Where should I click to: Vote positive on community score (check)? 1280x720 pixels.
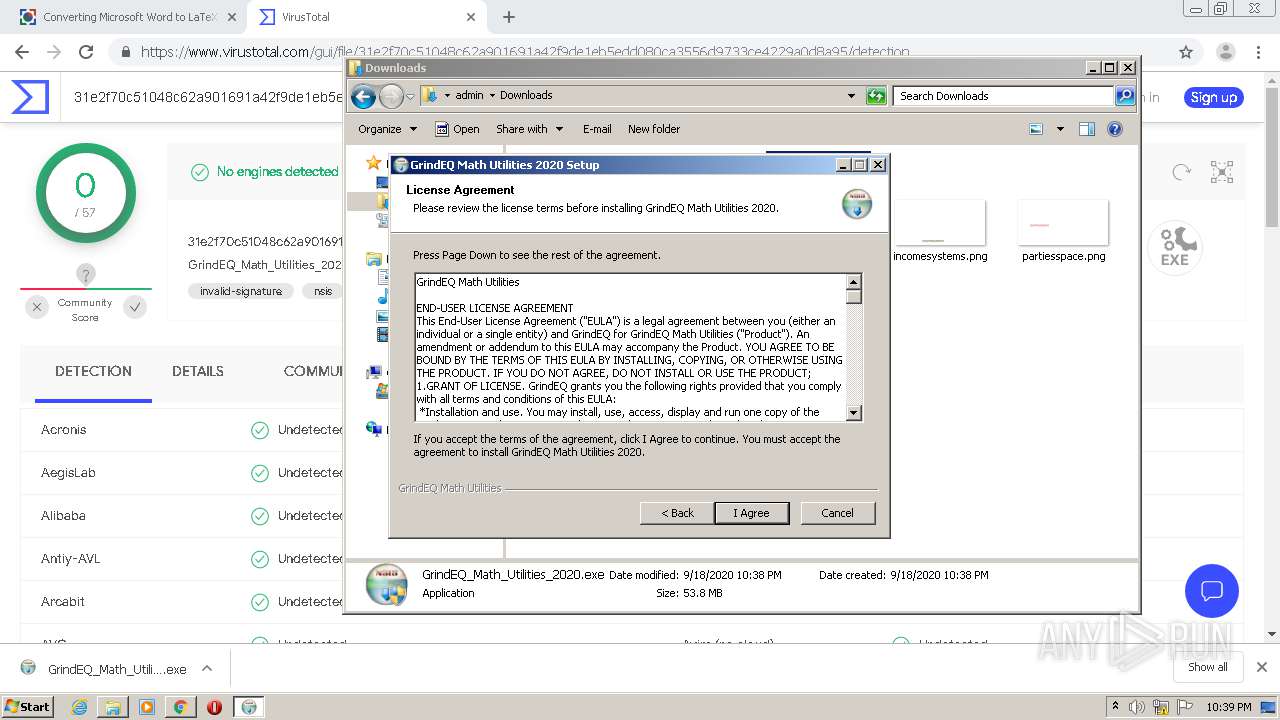click(x=135, y=308)
